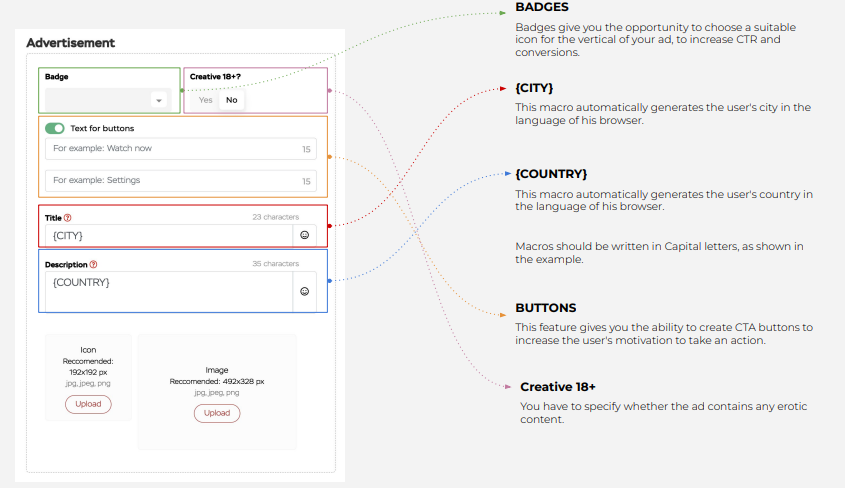This screenshot has height=488, width=845.
Task: Upload an Icon image file
Action: [88, 404]
